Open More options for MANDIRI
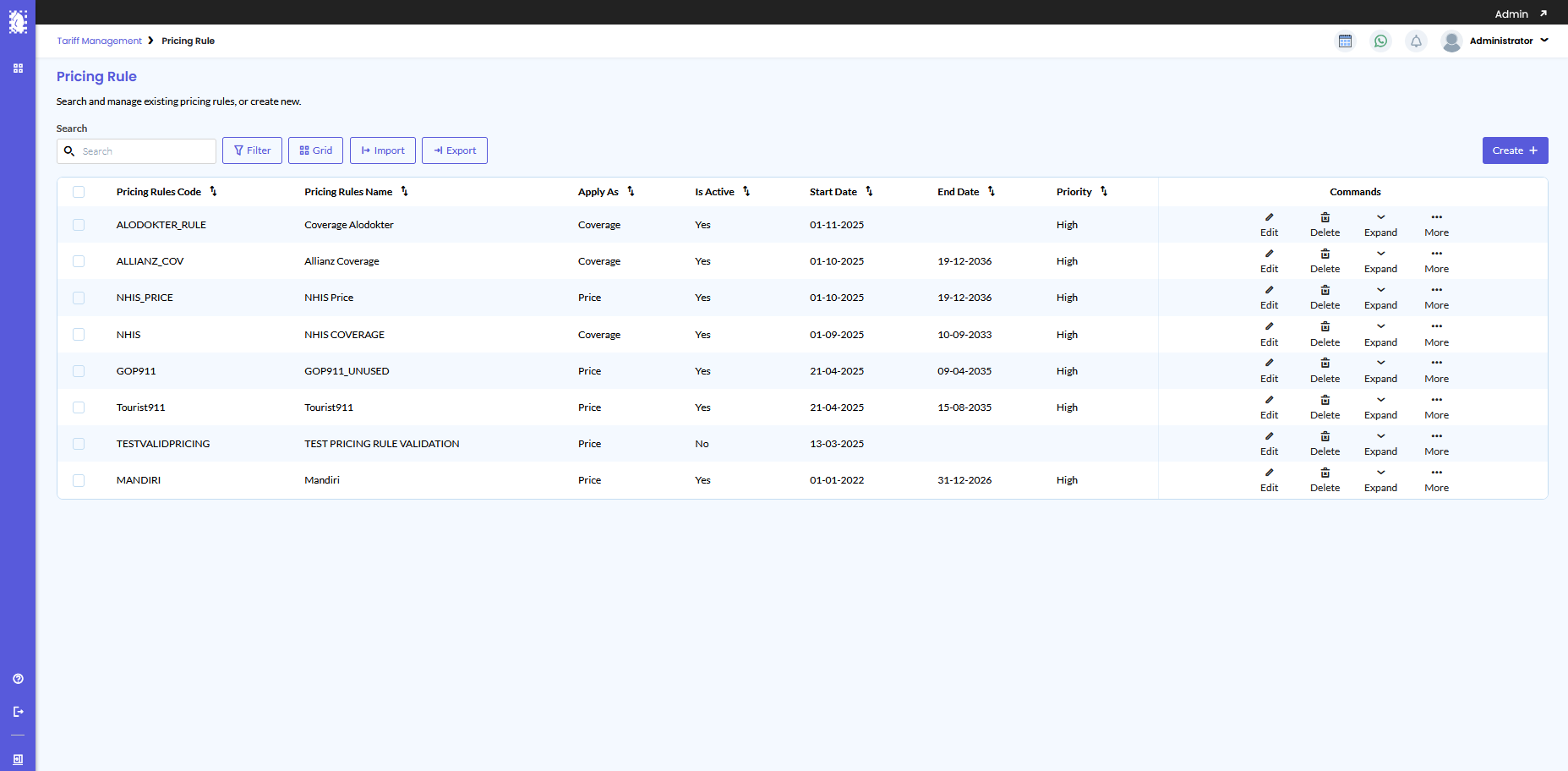The image size is (1568, 771). [1436, 480]
